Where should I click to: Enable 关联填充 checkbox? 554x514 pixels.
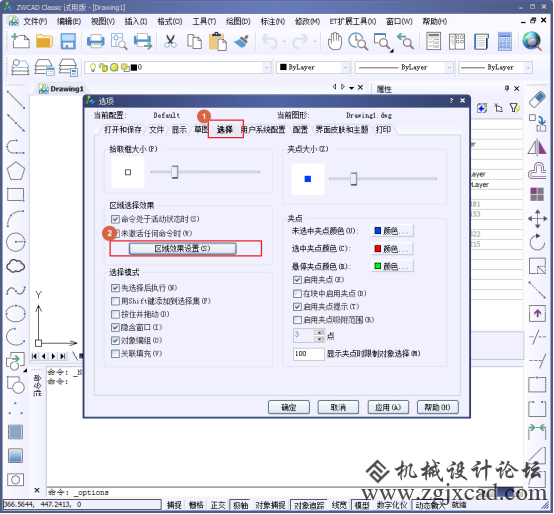(x=115, y=354)
